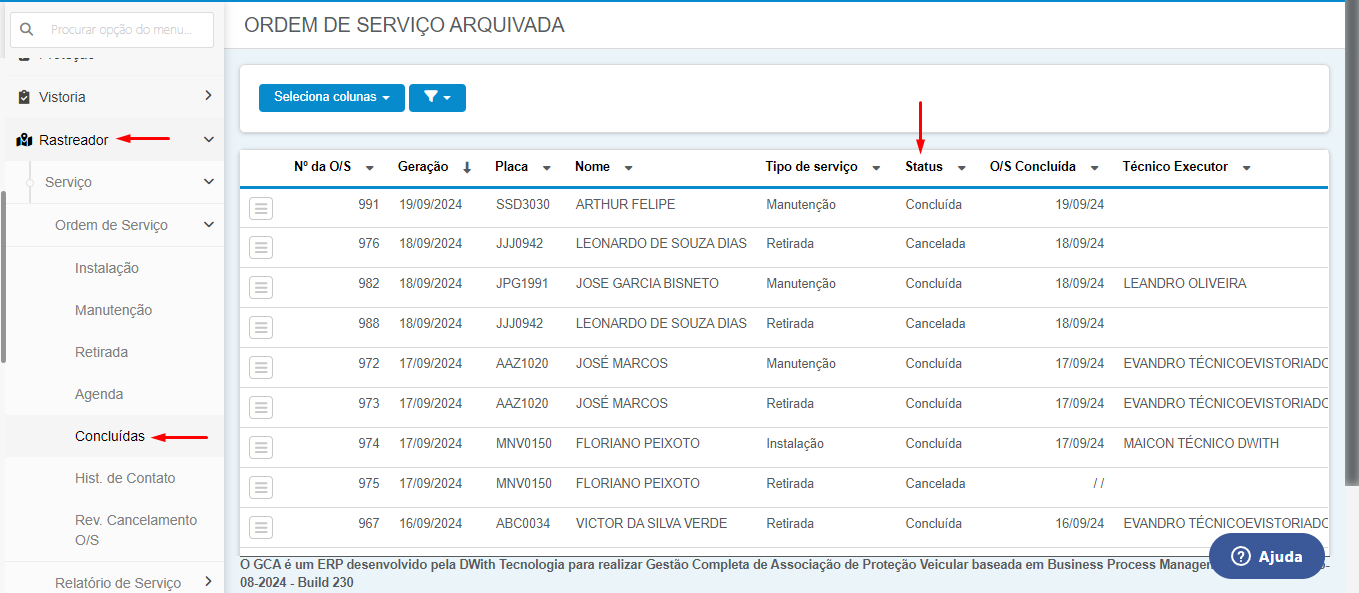1359x593 pixels.
Task: Select the Concluídas menu item
Action: (x=110, y=436)
